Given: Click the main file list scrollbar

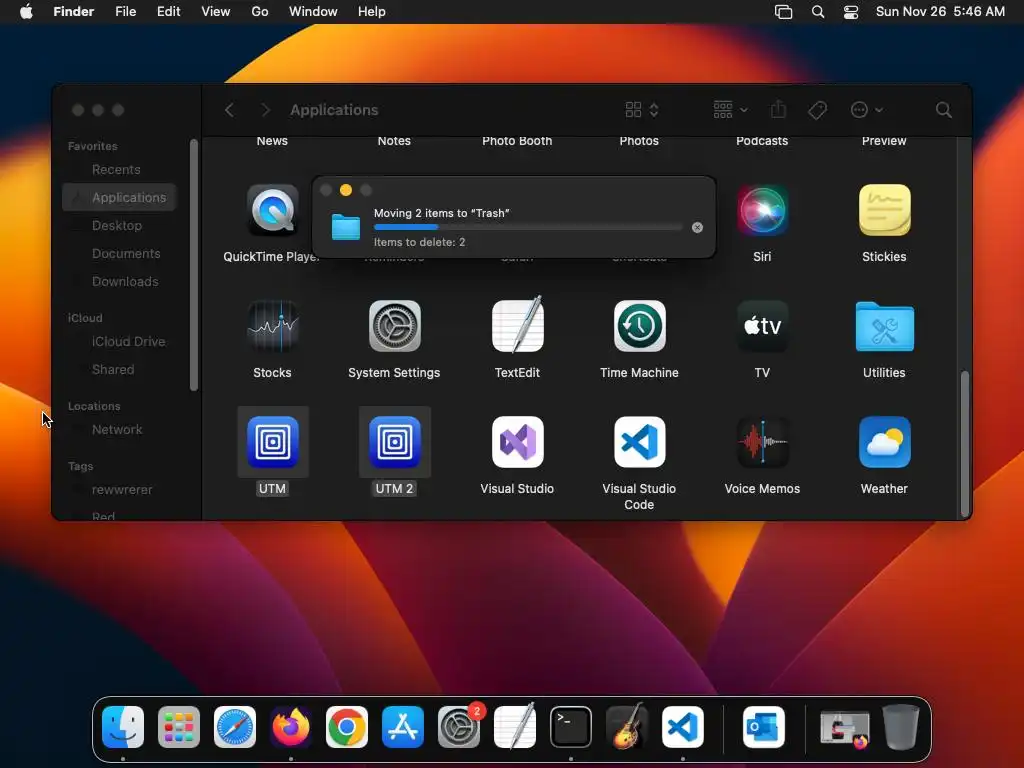Looking at the screenshot, I should click(965, 444).
